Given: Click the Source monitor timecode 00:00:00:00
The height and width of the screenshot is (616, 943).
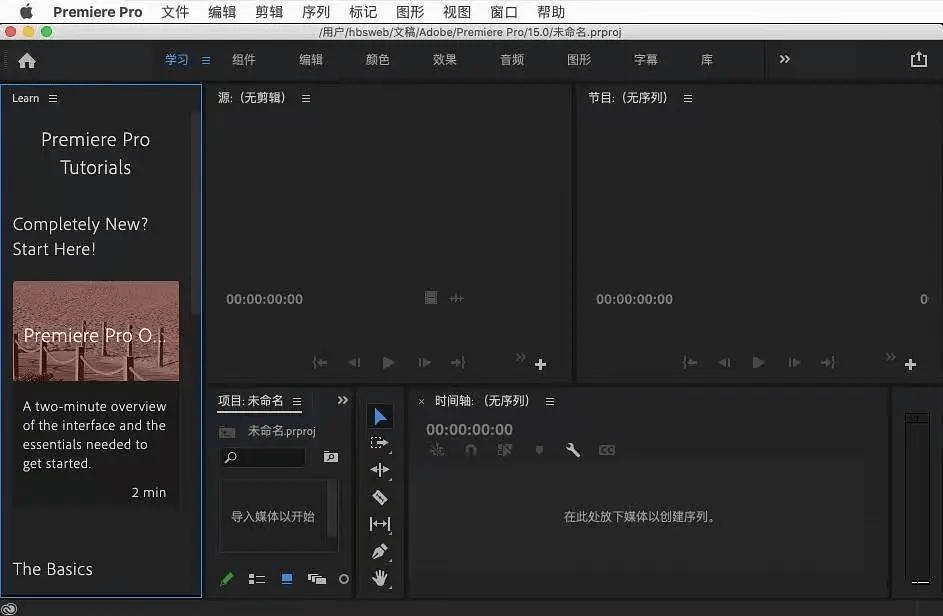Looking at the screenshot, I should coord(264,299).
